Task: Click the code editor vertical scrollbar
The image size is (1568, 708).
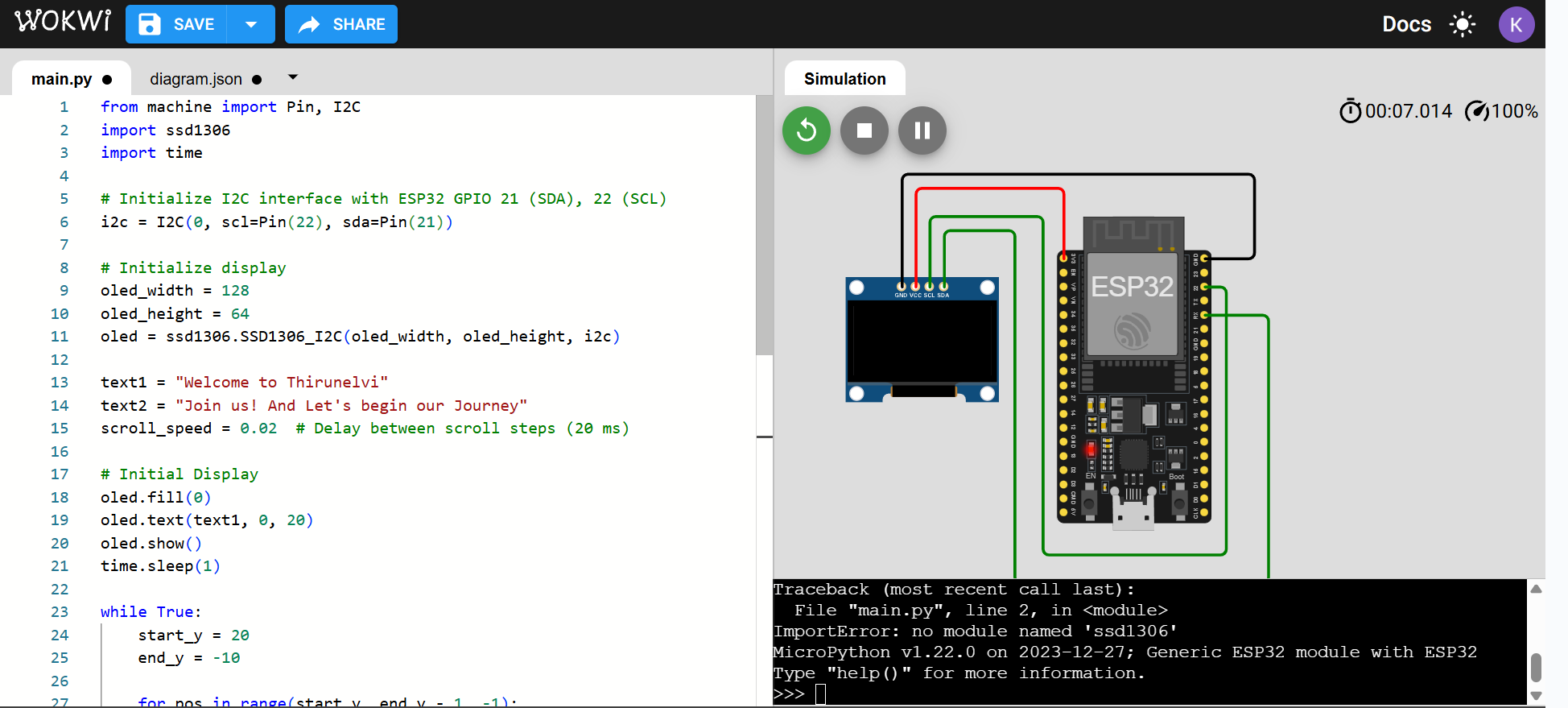Action: (x=765, y=226)
